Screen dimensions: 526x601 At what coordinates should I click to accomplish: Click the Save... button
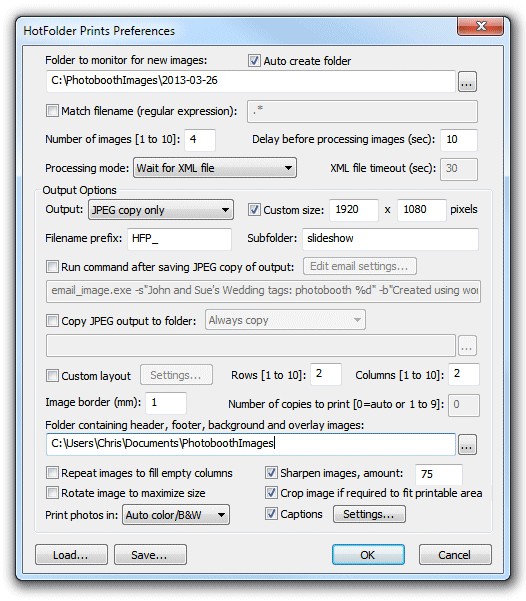[x=150, y=555]
